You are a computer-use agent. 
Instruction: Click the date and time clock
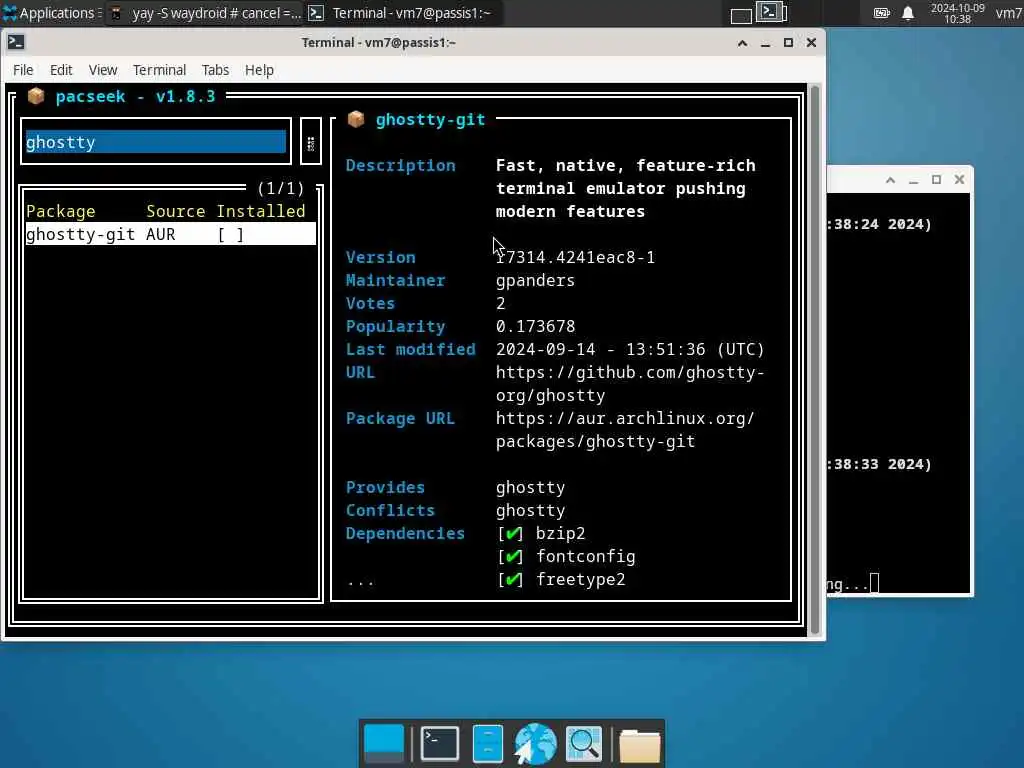click(957, 13)
